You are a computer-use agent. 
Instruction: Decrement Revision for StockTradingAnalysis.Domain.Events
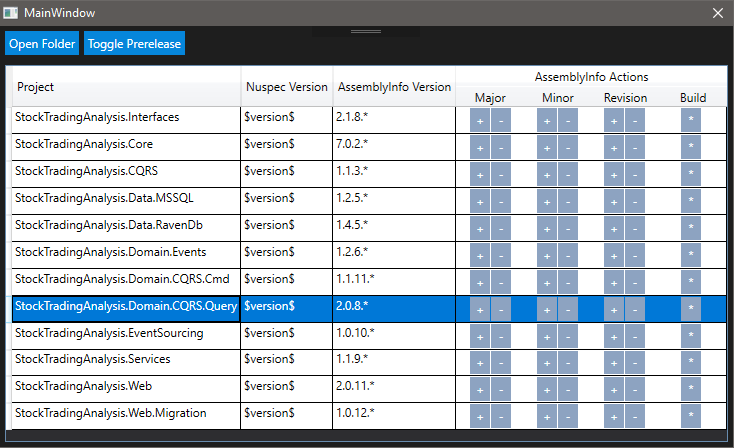tap(635, 255)
